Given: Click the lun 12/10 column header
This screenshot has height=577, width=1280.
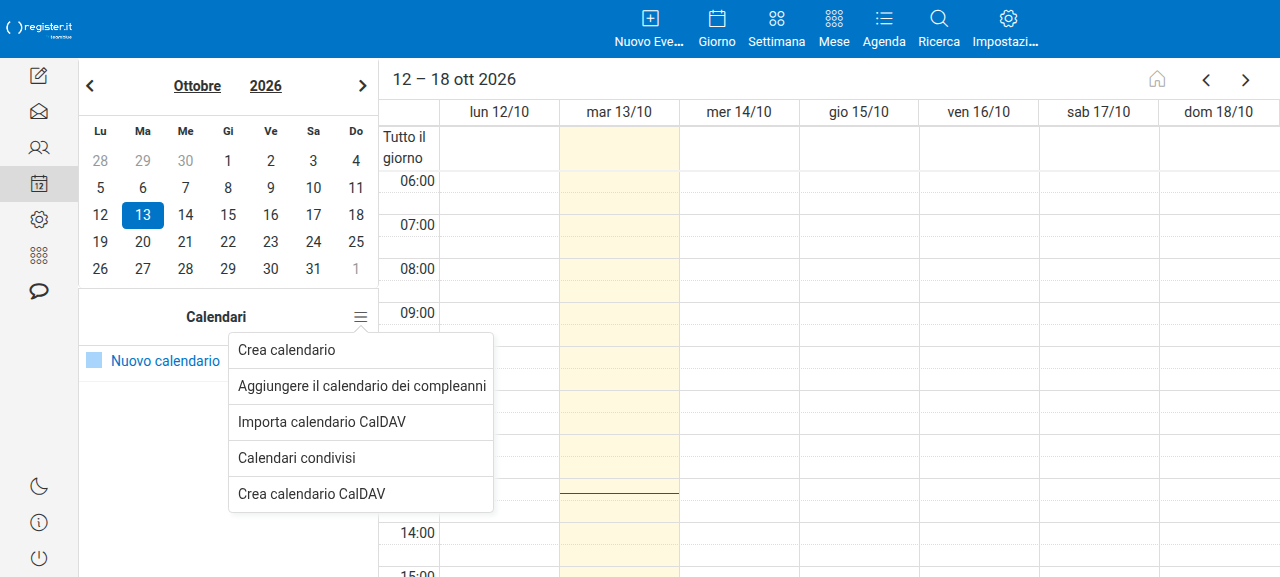Looking at the screenshot, I should (x=500, y=112).
